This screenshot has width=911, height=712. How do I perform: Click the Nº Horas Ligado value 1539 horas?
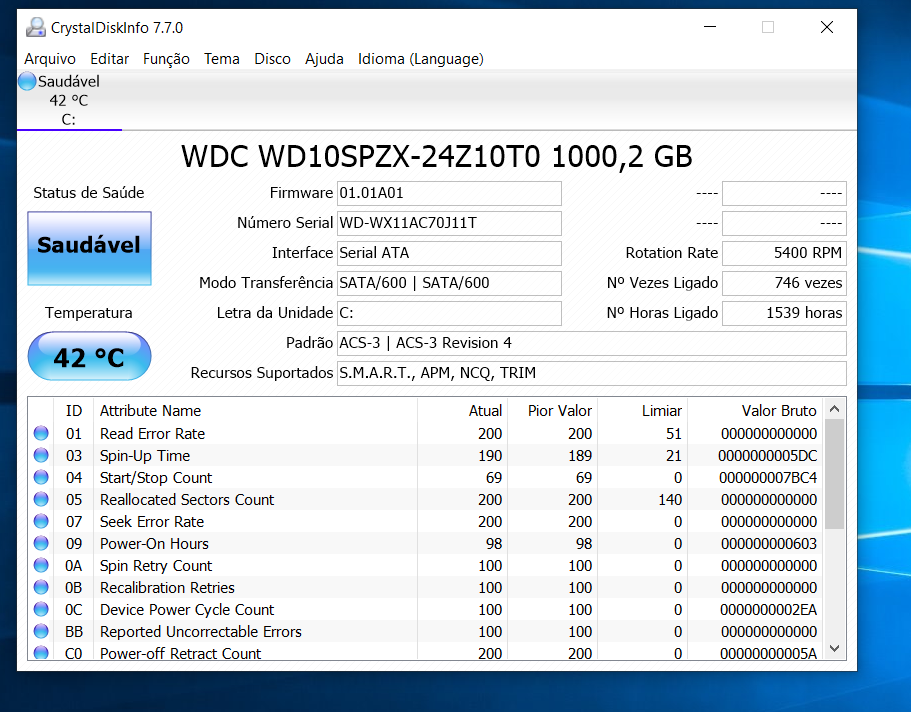click(x=784, y=313)
